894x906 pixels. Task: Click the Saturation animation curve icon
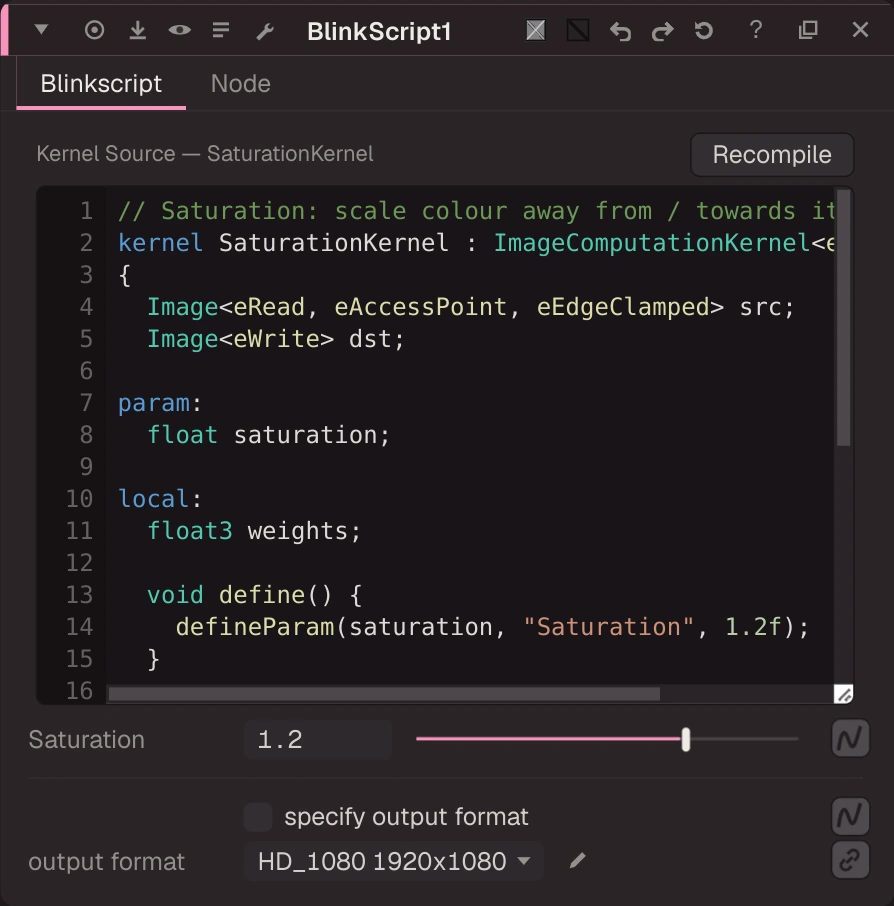851,738
